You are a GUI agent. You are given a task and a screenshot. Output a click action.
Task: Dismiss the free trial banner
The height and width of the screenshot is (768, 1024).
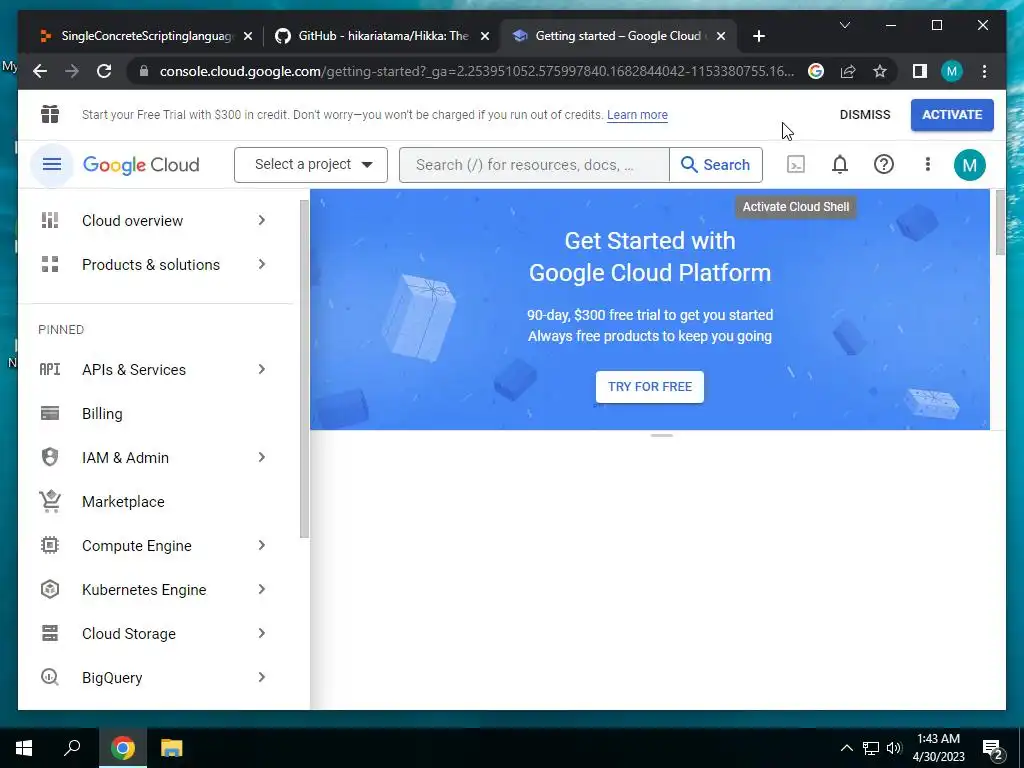tap(865, 115)
